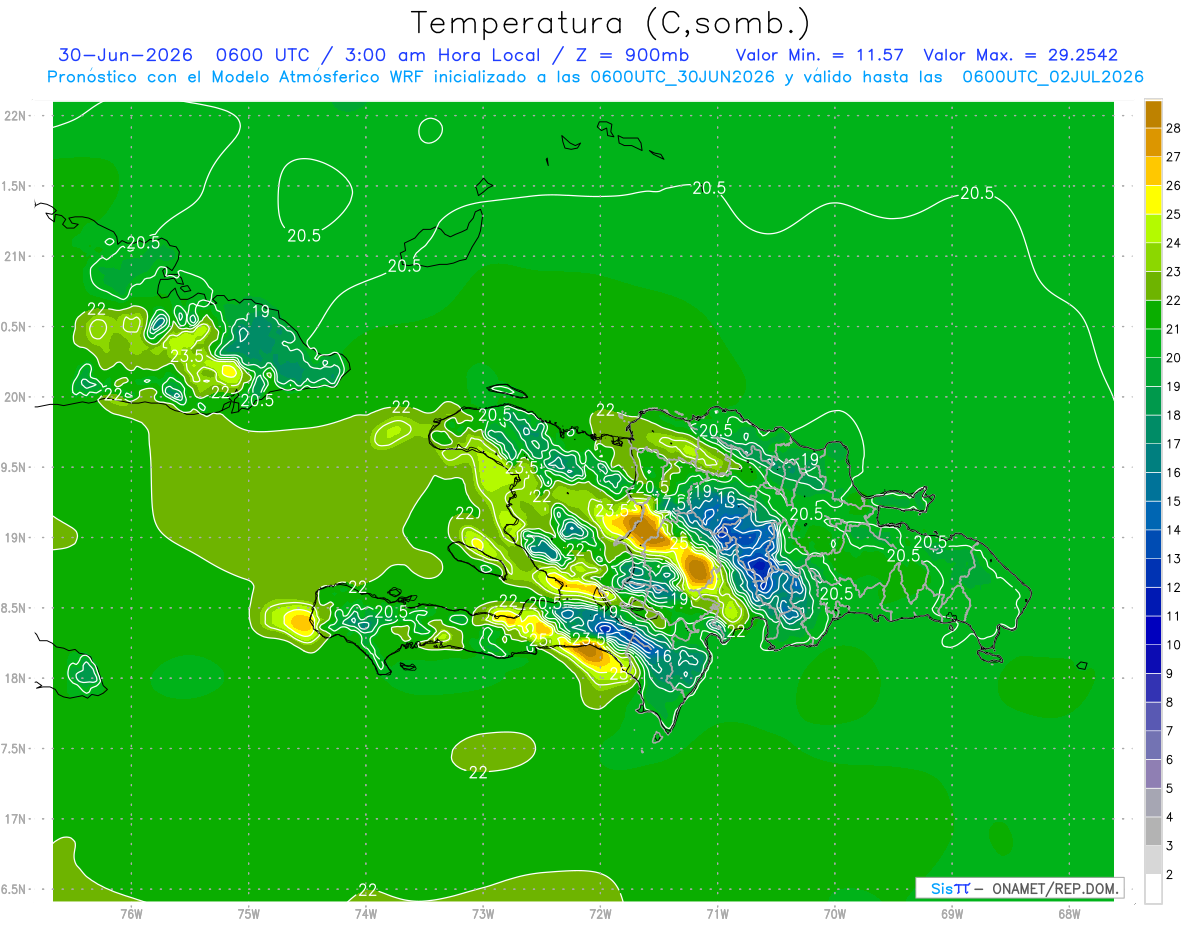Pick the teal swatch between 16 and 17
The image size is (1200, 927).
click(x=1153, y=458)
